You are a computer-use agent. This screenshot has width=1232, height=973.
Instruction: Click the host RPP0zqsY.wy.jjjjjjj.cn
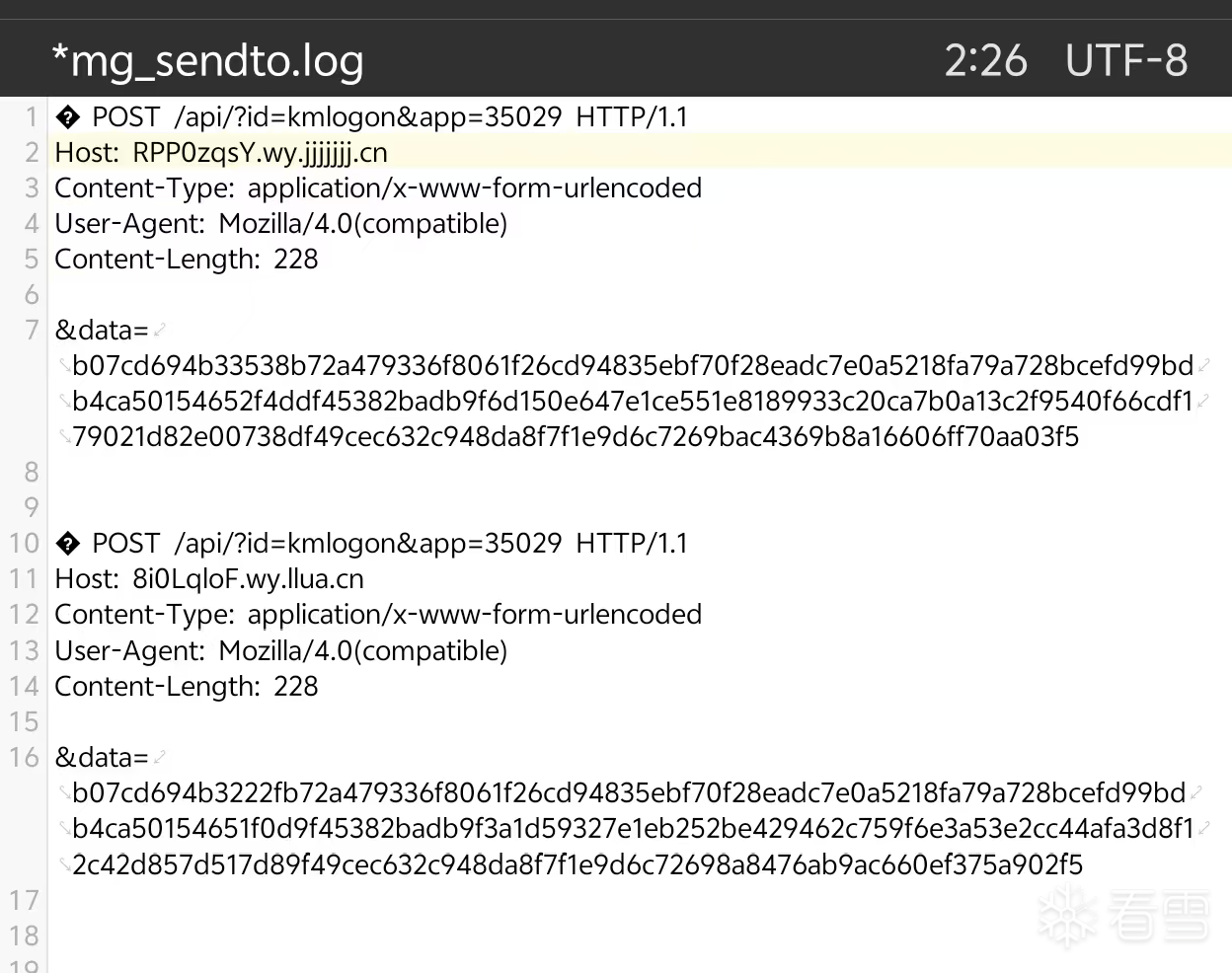[x=260, y=153]
